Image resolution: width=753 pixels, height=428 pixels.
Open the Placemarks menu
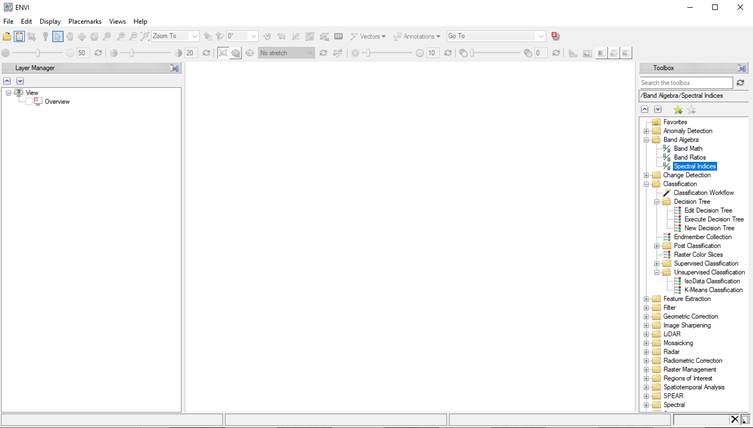85,22
